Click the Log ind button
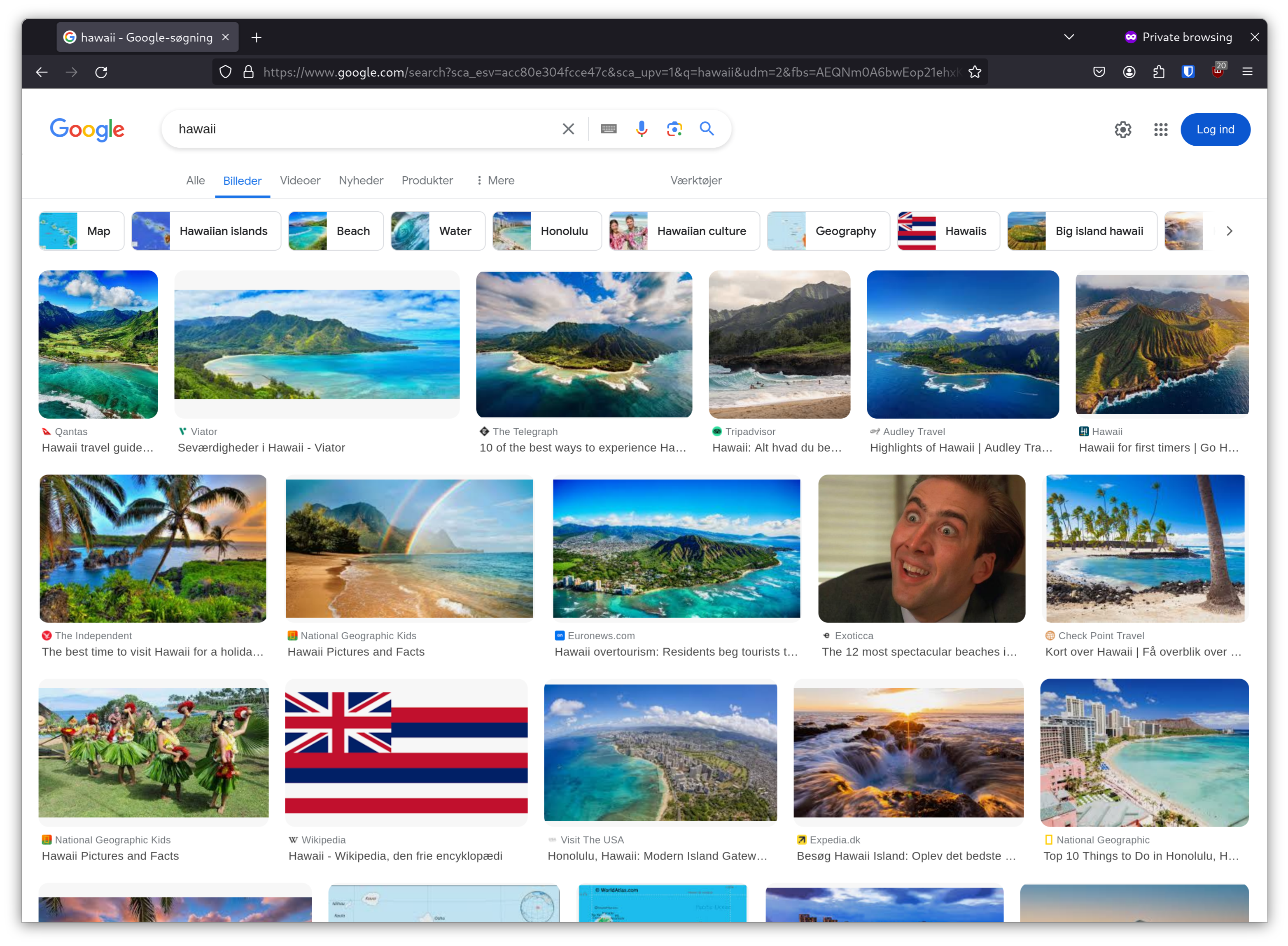 point(1215,129)
